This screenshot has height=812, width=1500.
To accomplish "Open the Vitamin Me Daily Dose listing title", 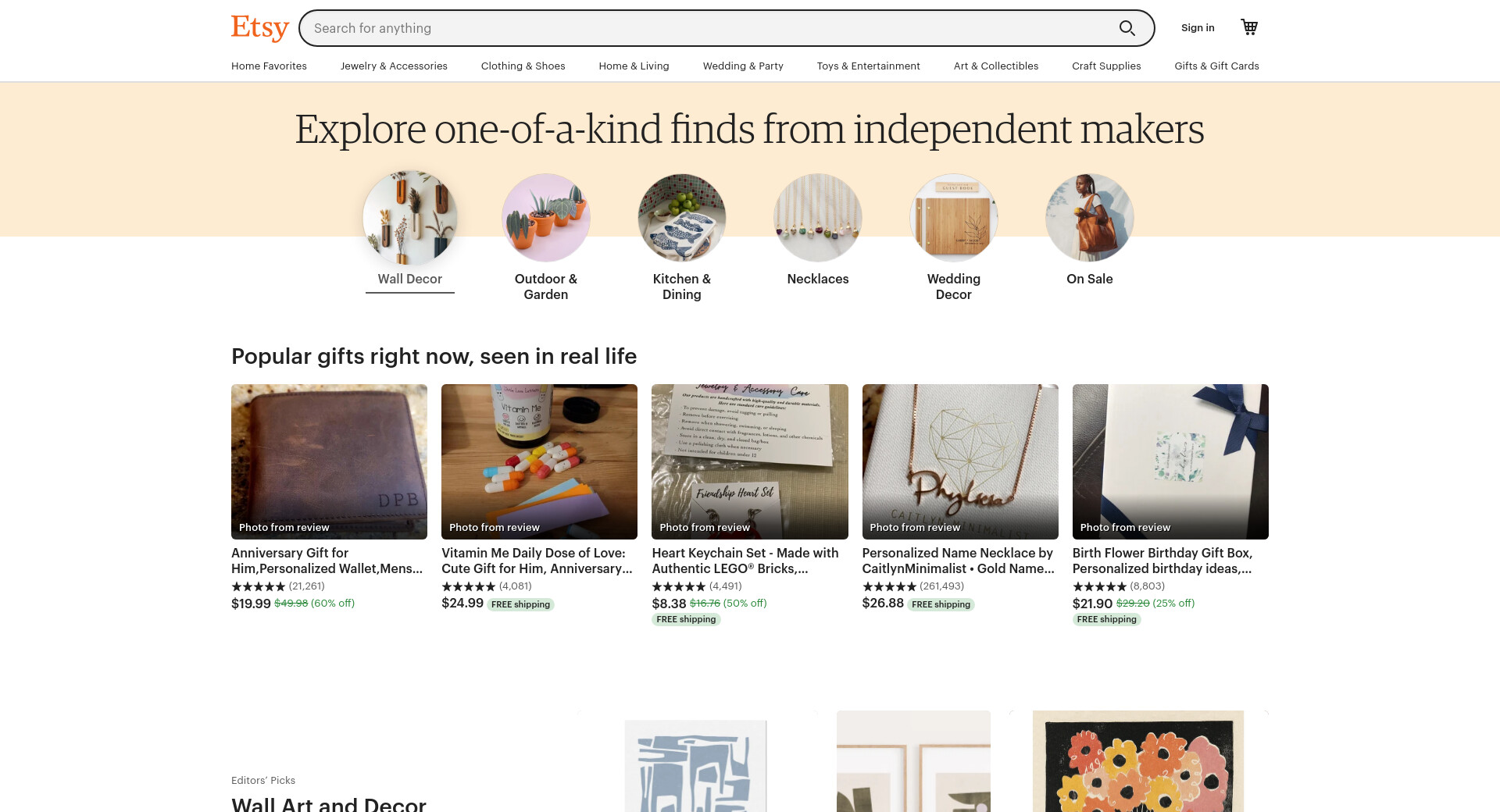I will (x=537, y=561).
